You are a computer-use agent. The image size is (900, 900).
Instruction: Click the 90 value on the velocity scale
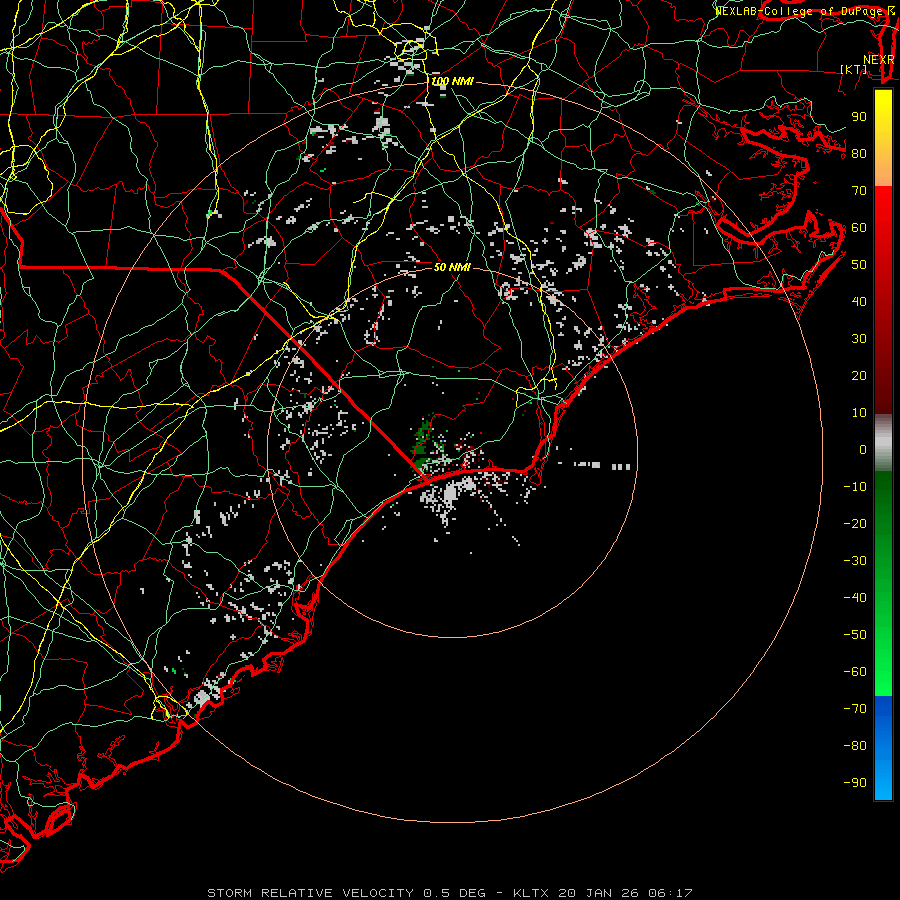(x=859, y=117)
